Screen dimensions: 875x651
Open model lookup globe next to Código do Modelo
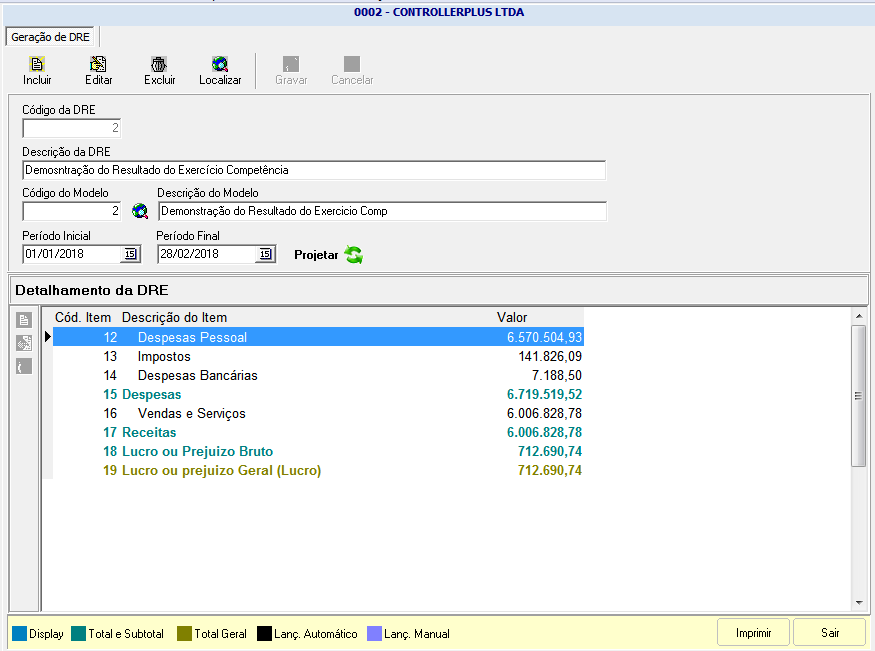point(140,211)
